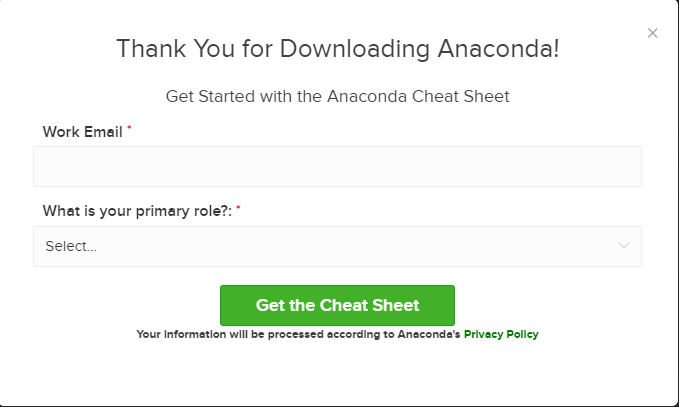Click the "Select..." placeholder text
Image resolution: width=679 pixels, height=407 pixels.
(71, 246)
